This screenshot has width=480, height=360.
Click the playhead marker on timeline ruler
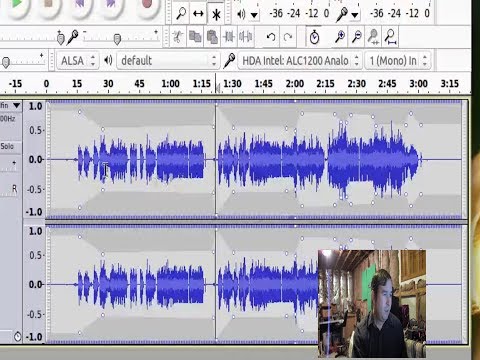point(218,88)
